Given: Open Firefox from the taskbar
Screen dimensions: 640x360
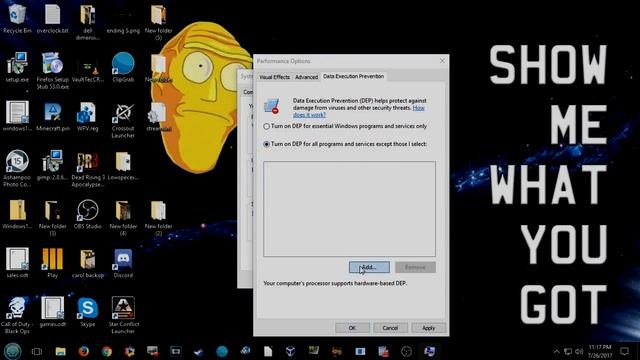Looking at the screenshot, I should coord(84,351).
